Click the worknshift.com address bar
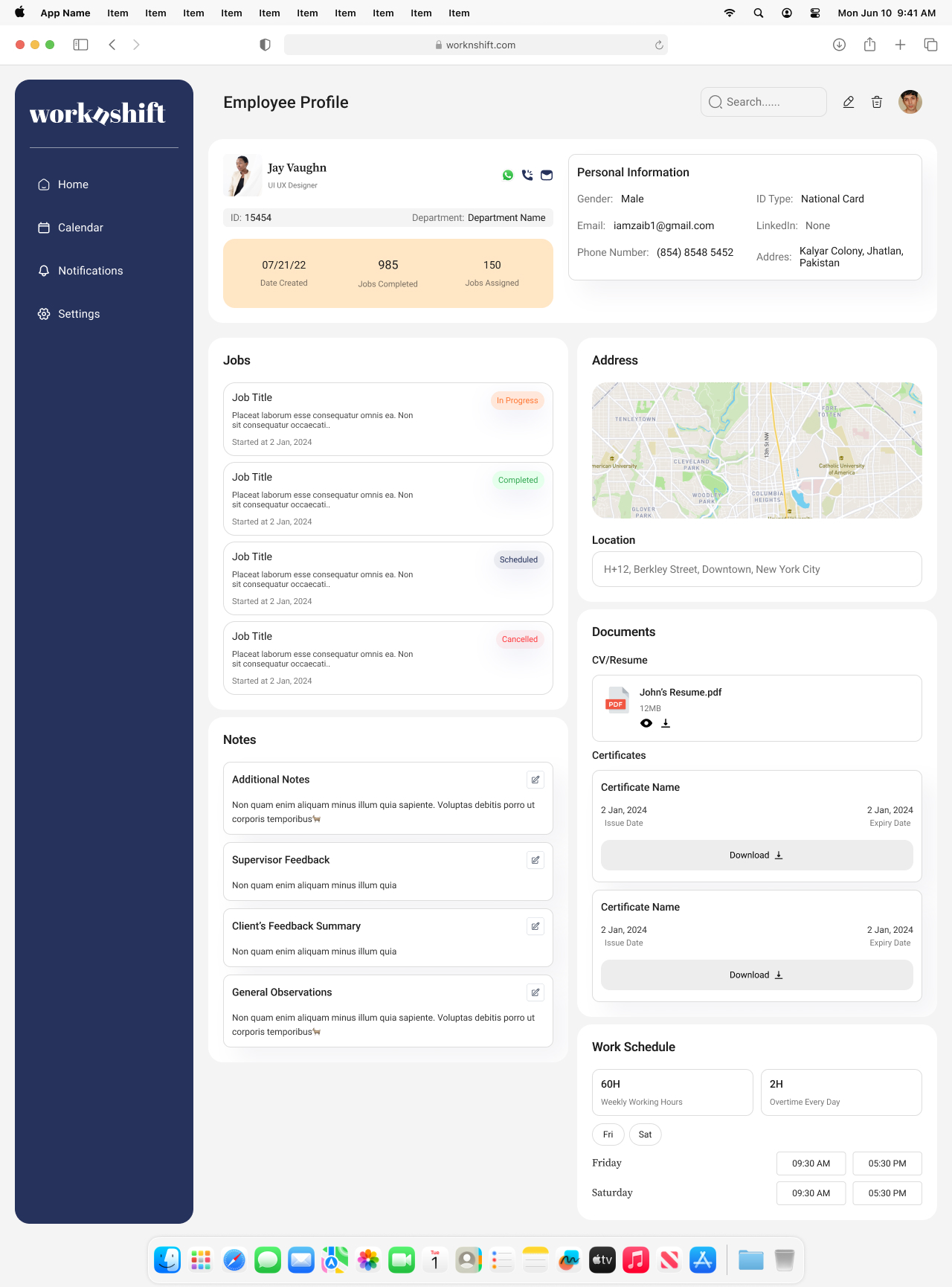 coord(476,45)
